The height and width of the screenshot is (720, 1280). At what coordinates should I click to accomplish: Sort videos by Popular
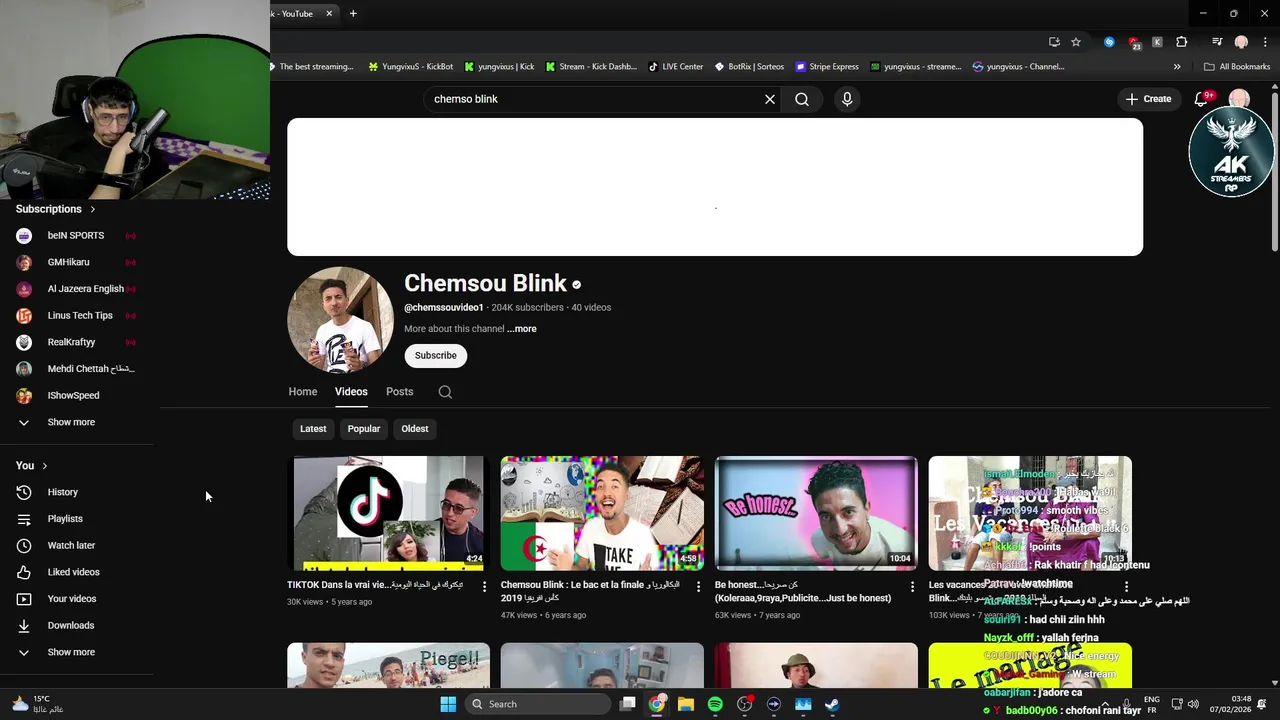coord(364,429)
